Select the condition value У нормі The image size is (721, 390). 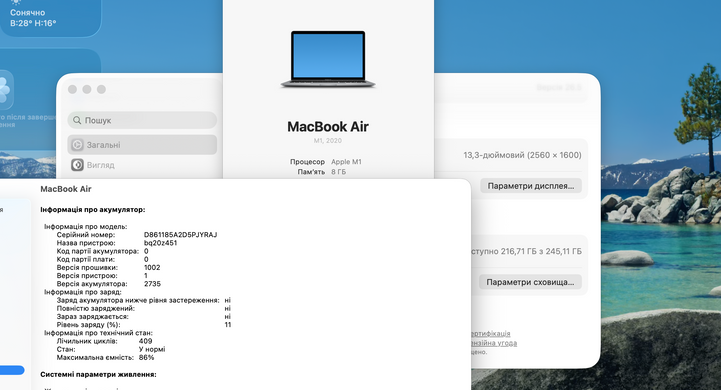pyautogui.click(x=152, y=349)
